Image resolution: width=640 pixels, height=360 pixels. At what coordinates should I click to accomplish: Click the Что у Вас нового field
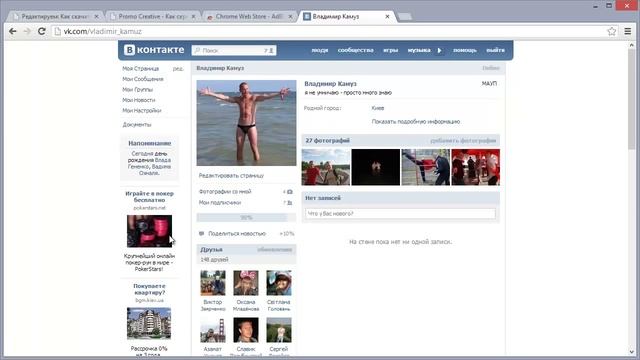(400, 213)
